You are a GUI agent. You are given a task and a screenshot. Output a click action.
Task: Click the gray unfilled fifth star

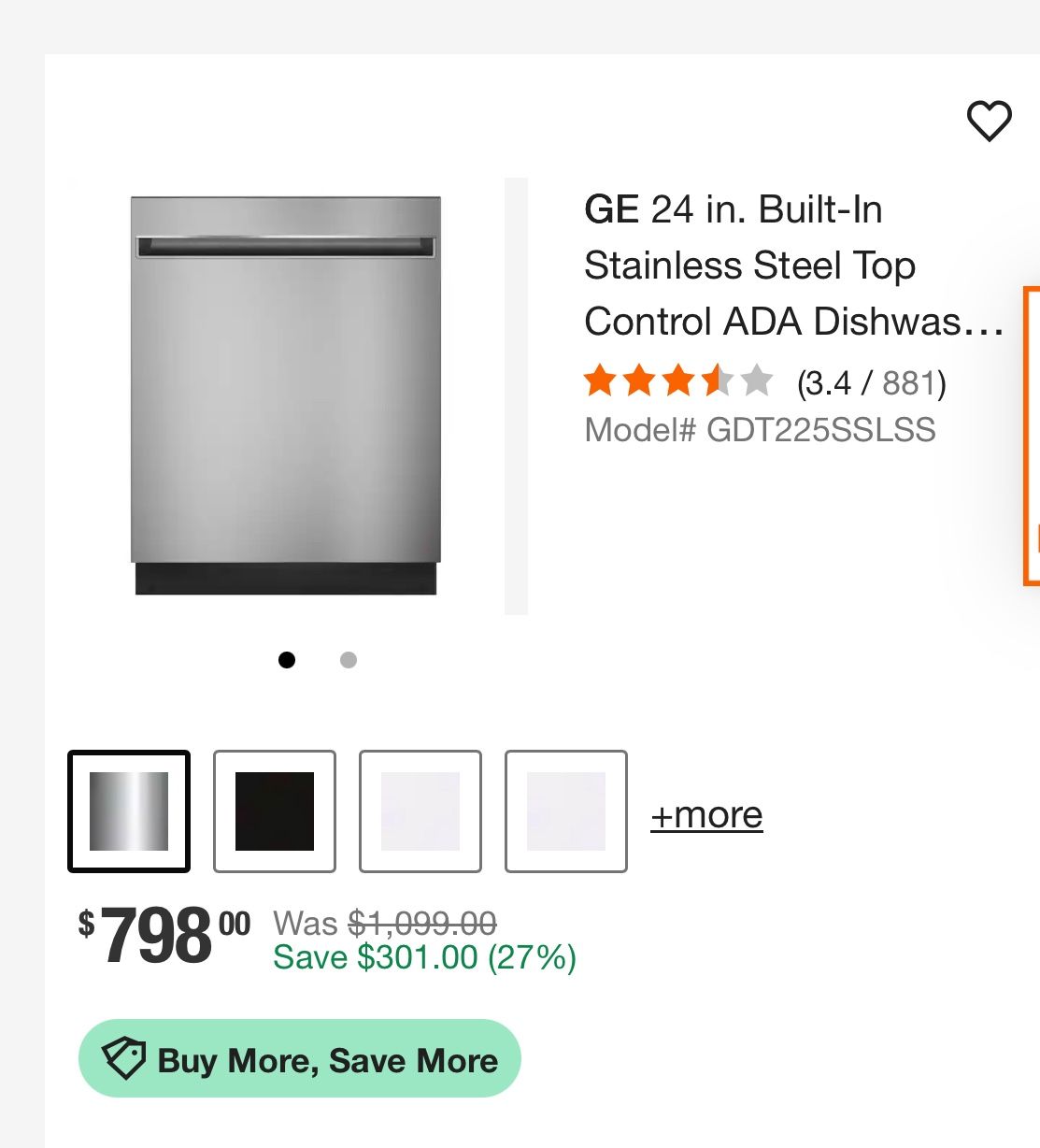(x=759, y=380)
